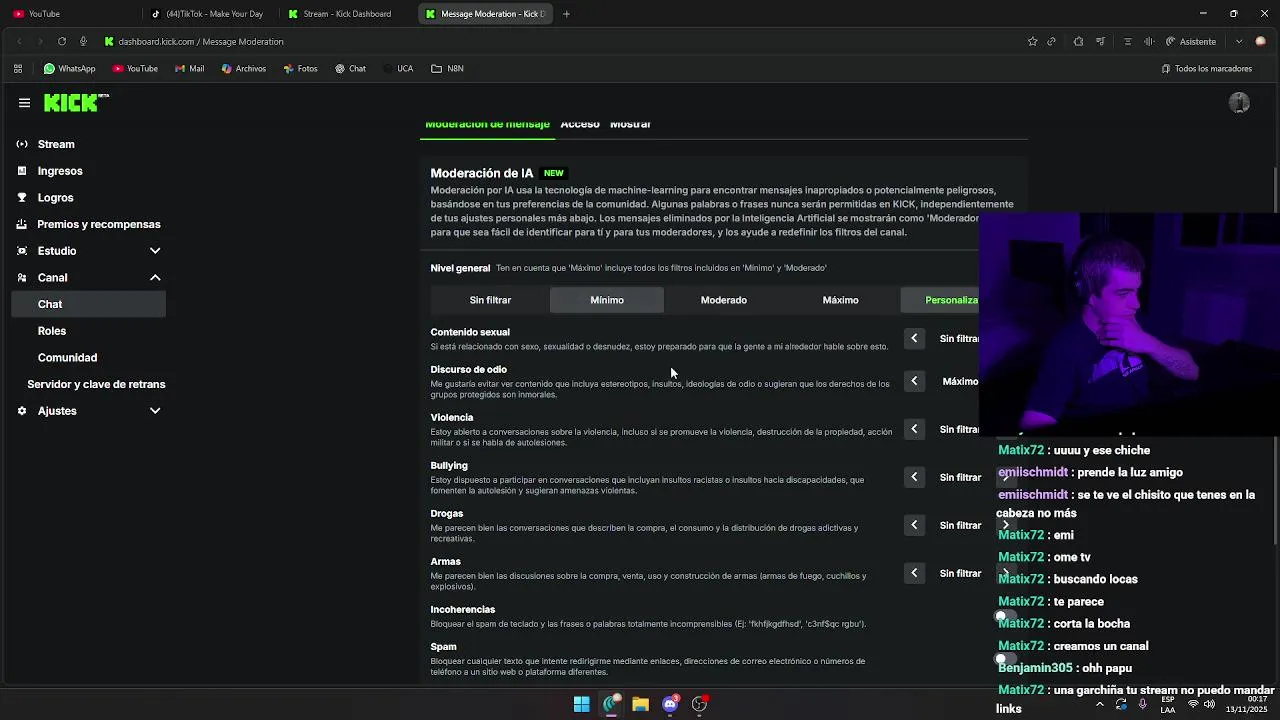The height and width of the screenshot is (720, 1280).
Task: Go back with the browser back arrow
Action: (x=19, y=41)
